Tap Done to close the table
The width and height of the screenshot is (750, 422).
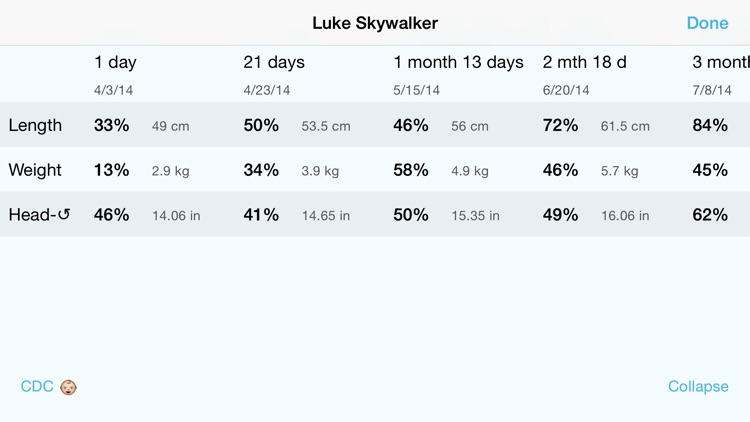pos(707,23)
